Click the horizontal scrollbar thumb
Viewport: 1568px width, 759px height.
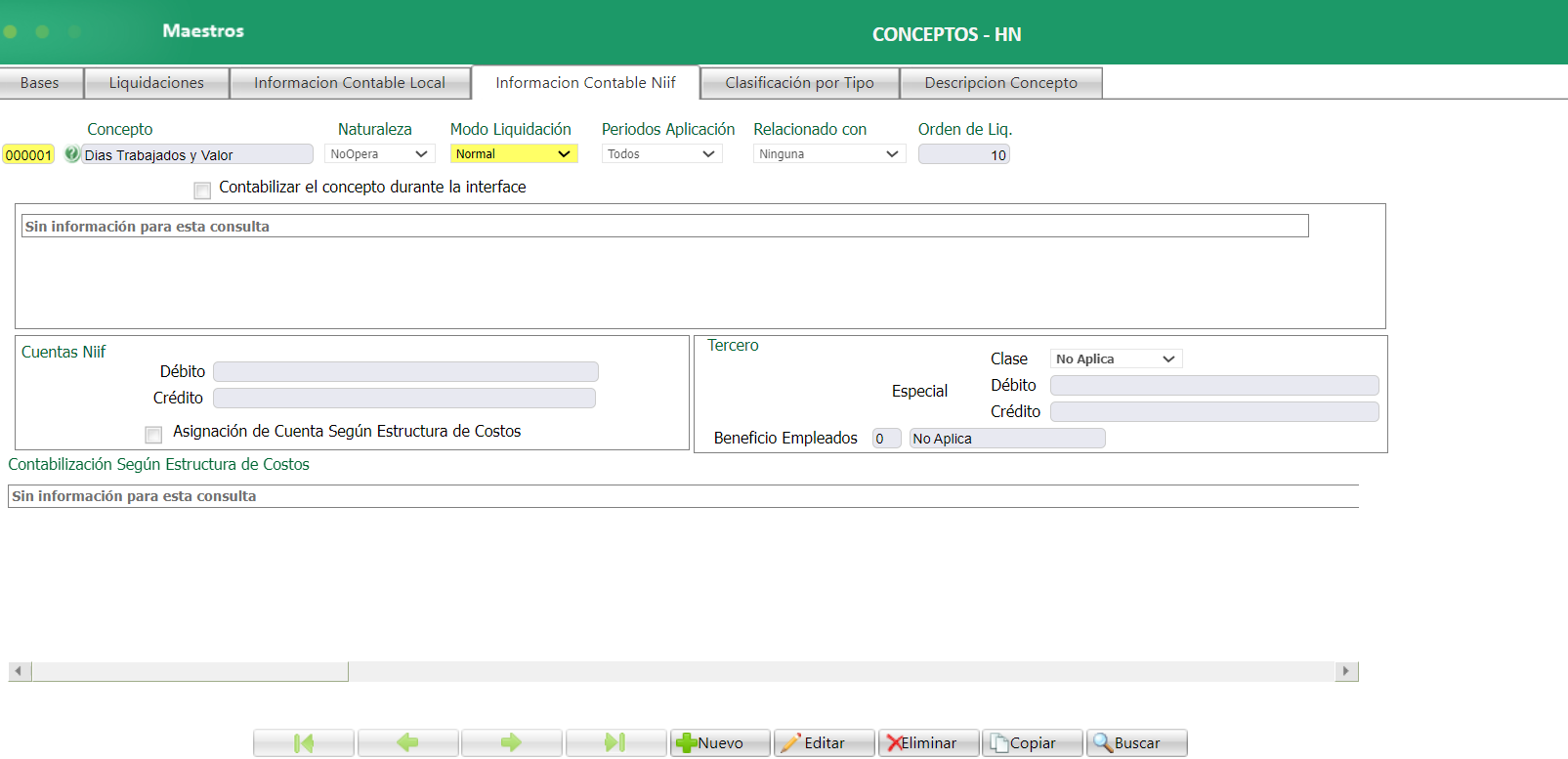[190, 671]
